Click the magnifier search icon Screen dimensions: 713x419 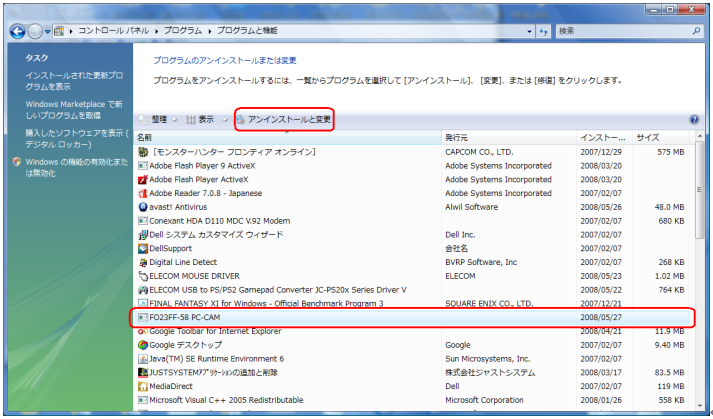tap(696, 31)
